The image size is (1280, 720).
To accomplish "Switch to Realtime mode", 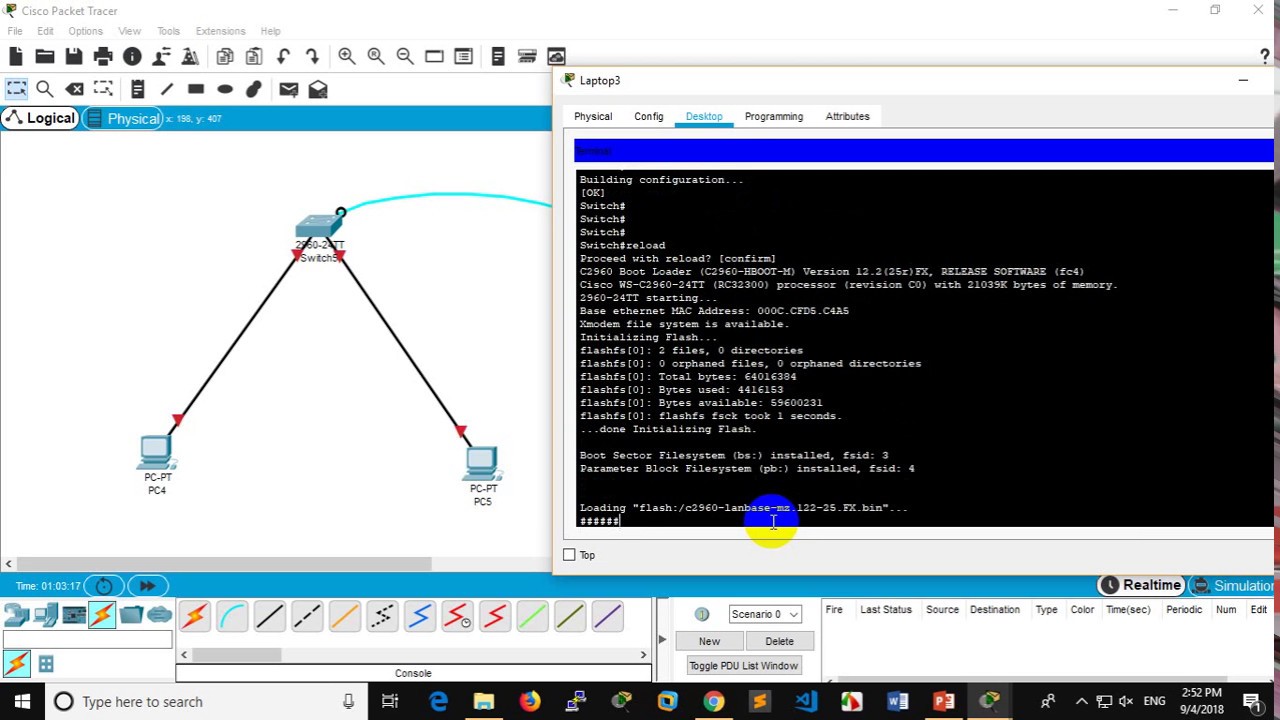I will 1141,585.
